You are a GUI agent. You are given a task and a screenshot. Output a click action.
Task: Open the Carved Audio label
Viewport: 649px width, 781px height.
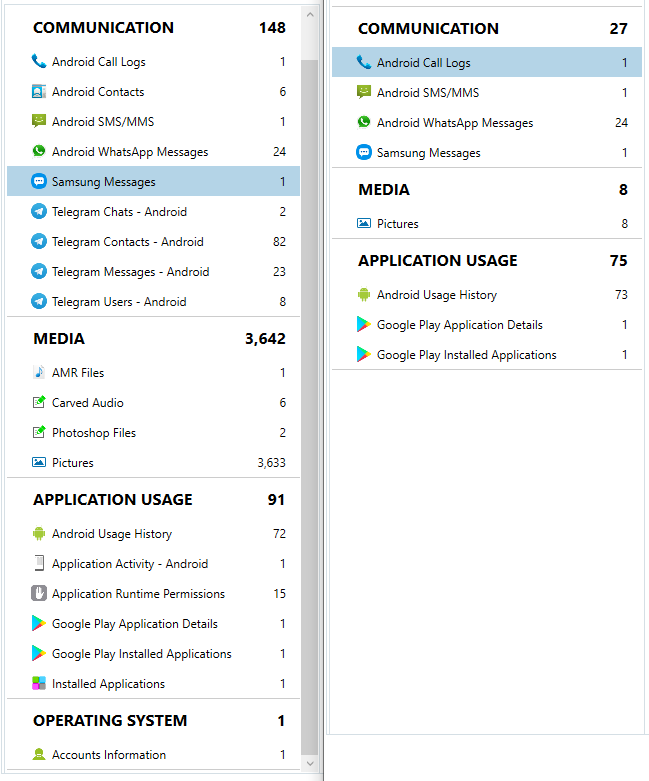[88, 402]
